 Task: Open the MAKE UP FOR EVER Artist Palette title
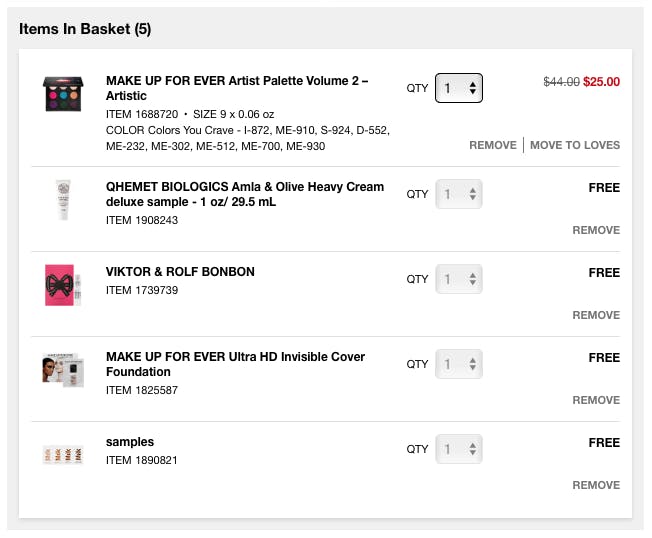(x=237, y=88)
